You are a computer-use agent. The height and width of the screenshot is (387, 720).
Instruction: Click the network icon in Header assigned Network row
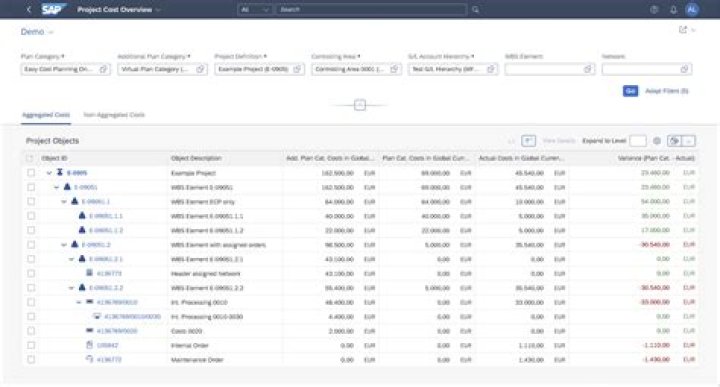click(90, 273)
